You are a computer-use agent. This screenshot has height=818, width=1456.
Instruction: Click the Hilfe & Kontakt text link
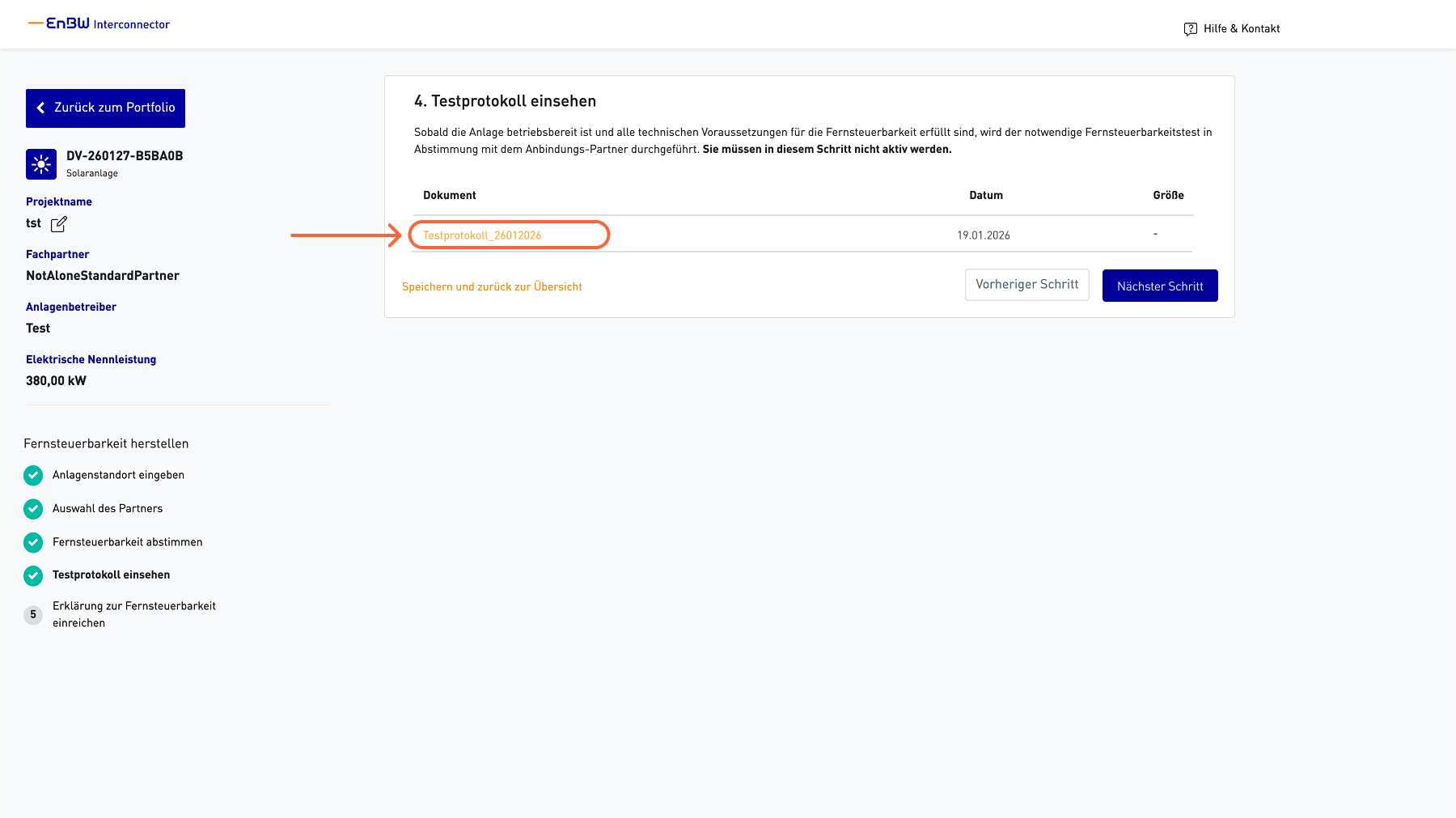(1242, 29)
